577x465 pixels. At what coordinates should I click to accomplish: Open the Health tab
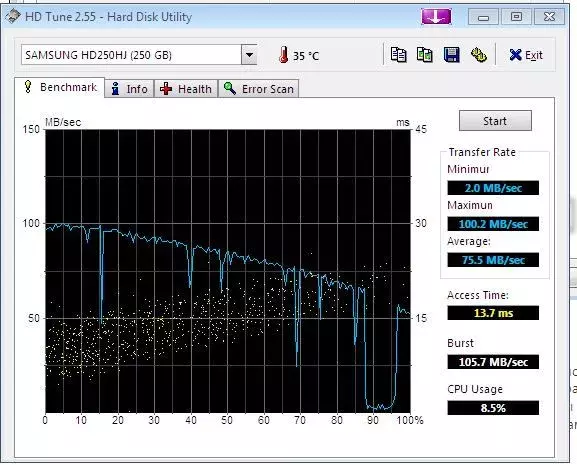click(186, 89)
